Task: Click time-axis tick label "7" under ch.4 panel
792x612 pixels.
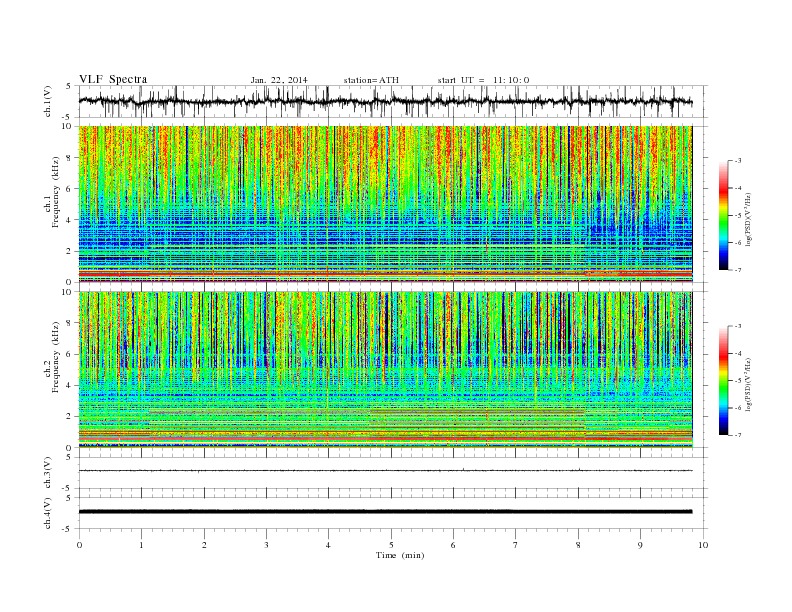Action: click(516, 545)
